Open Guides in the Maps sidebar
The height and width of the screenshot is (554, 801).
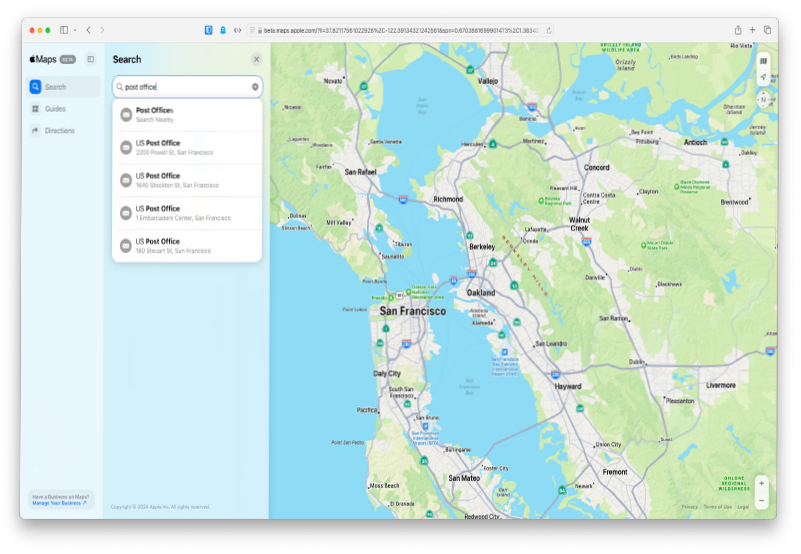(64, 109)
